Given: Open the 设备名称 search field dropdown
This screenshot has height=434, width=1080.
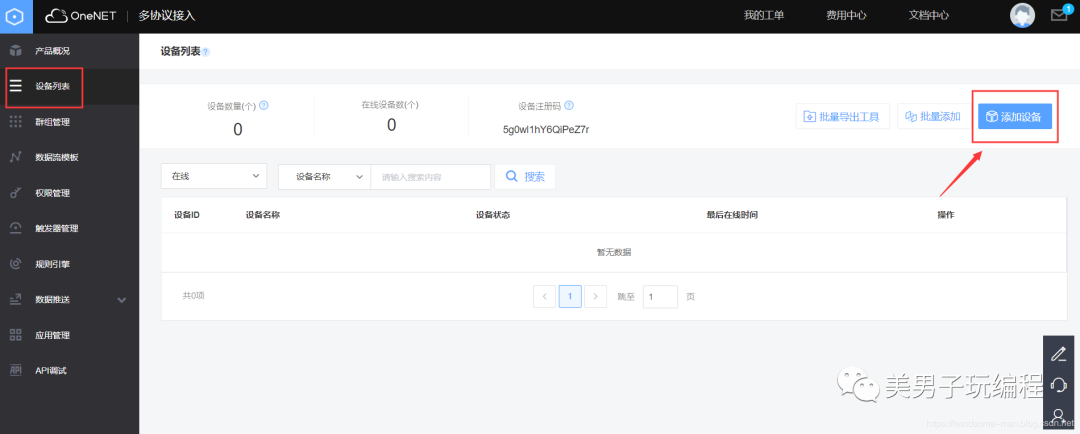Looking at the screenshot, I should [324, 176].
